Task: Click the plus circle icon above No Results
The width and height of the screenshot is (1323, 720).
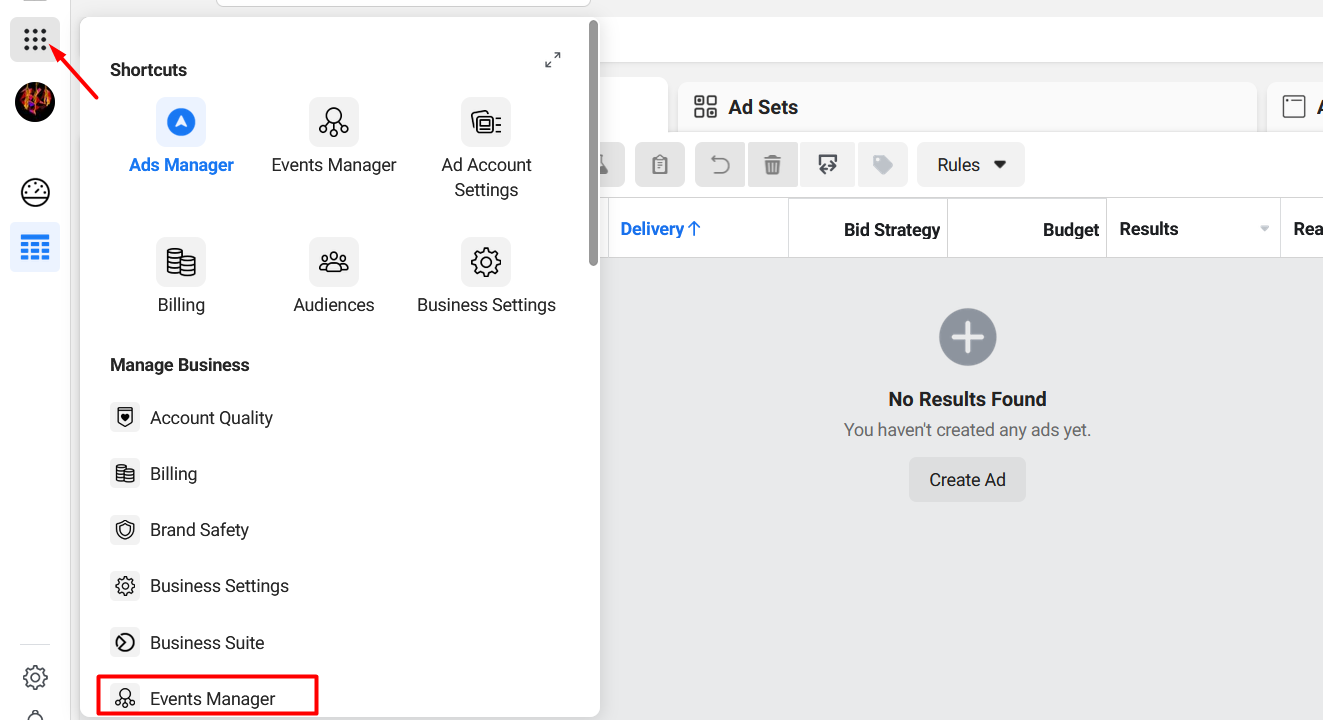Action: tap(967, 337)
